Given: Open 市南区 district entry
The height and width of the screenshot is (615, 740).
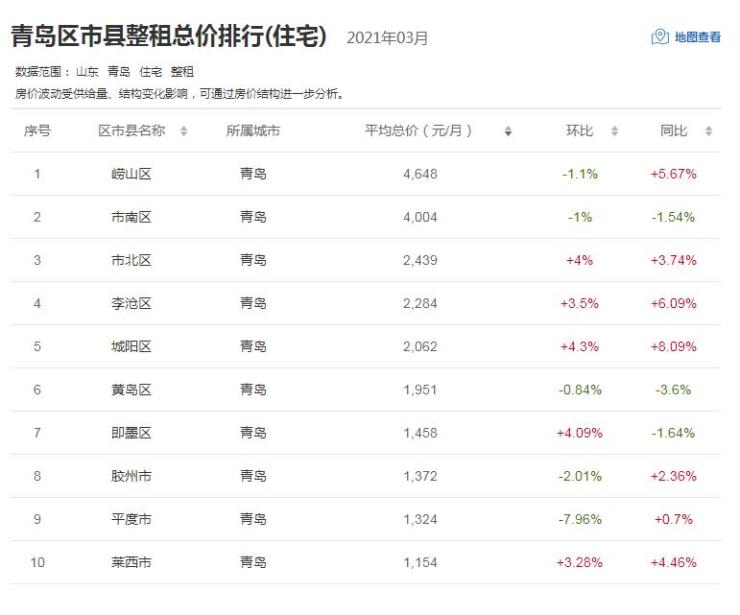Looking at the screenshot, I should 131,217.
